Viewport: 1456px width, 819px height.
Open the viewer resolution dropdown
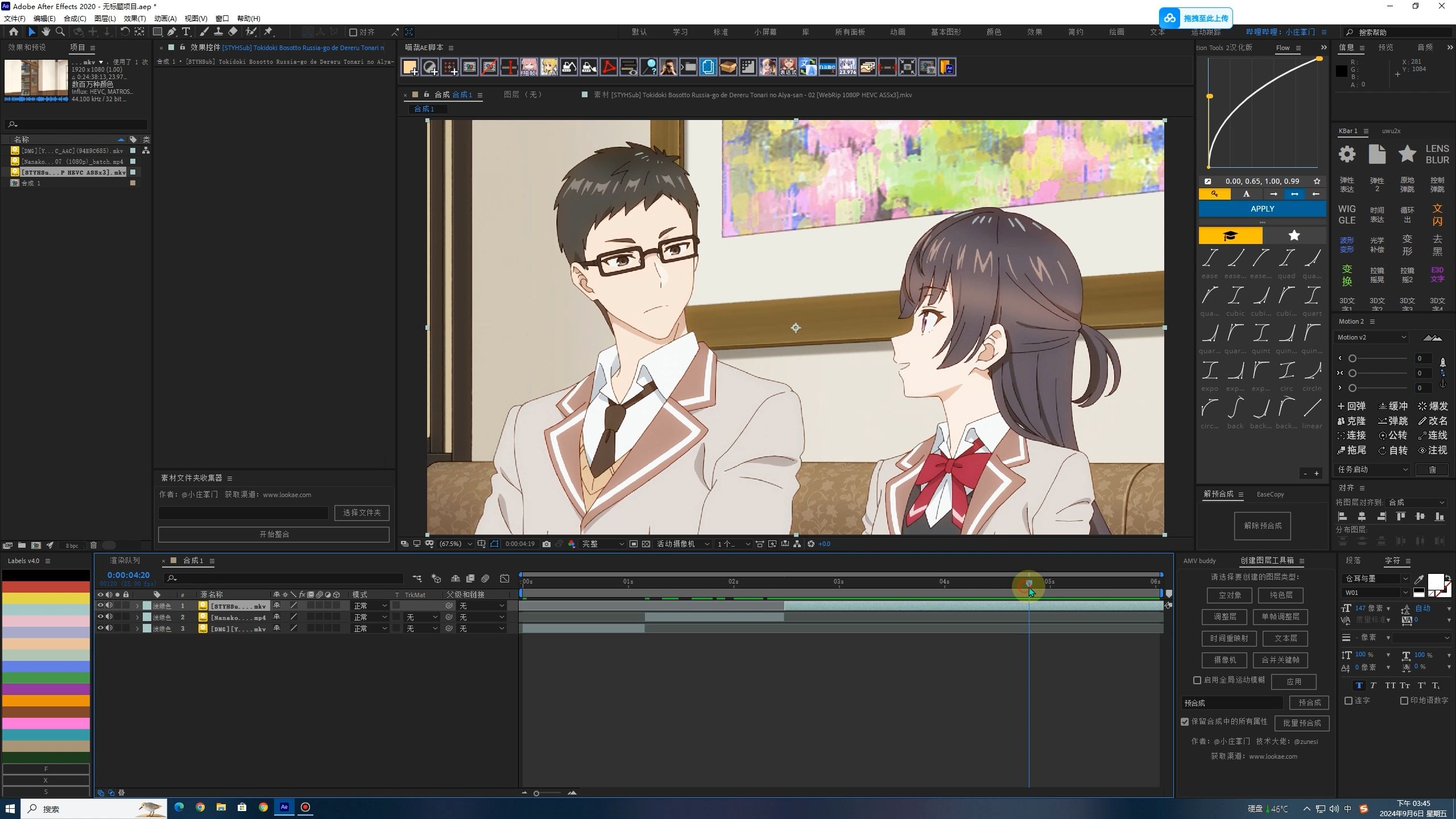click(x=602, y=544)
